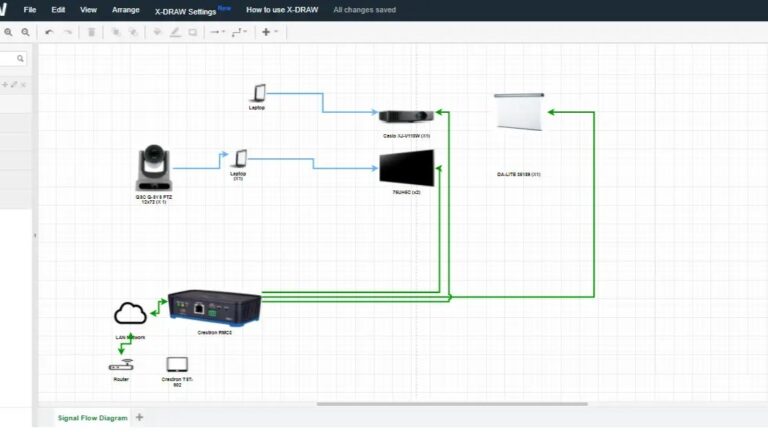The width and height of the screenshot is (768, 432).
Task: Select the Crestron RMC3 device on canvas
Action: (x=214, y=305)
